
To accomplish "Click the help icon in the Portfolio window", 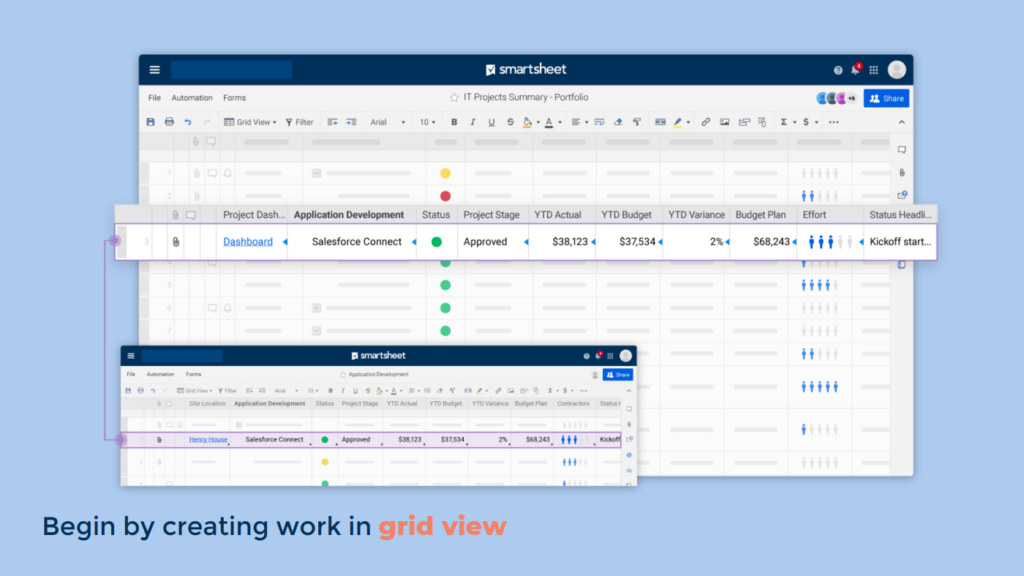I will [x=838, y=70].
